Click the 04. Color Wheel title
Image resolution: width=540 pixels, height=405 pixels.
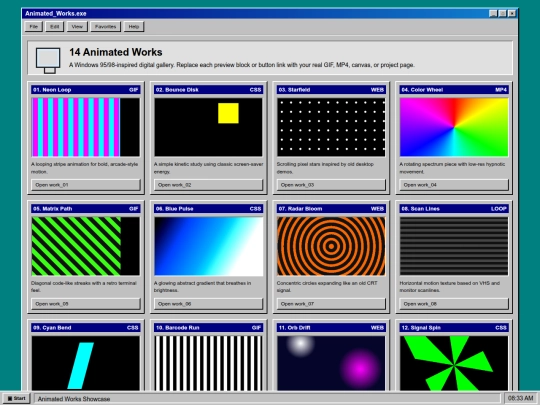click(422, 90)
